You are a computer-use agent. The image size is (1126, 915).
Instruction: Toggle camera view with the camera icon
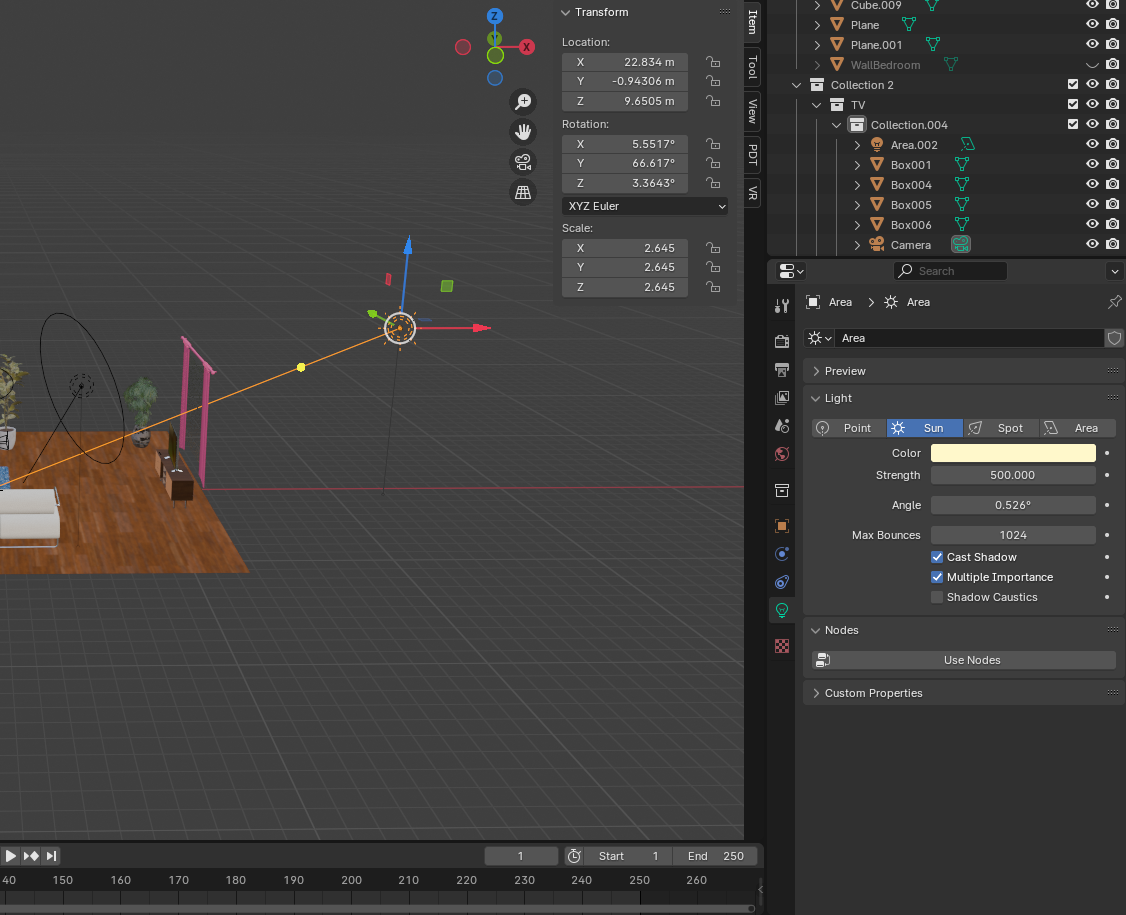(522, 162)
